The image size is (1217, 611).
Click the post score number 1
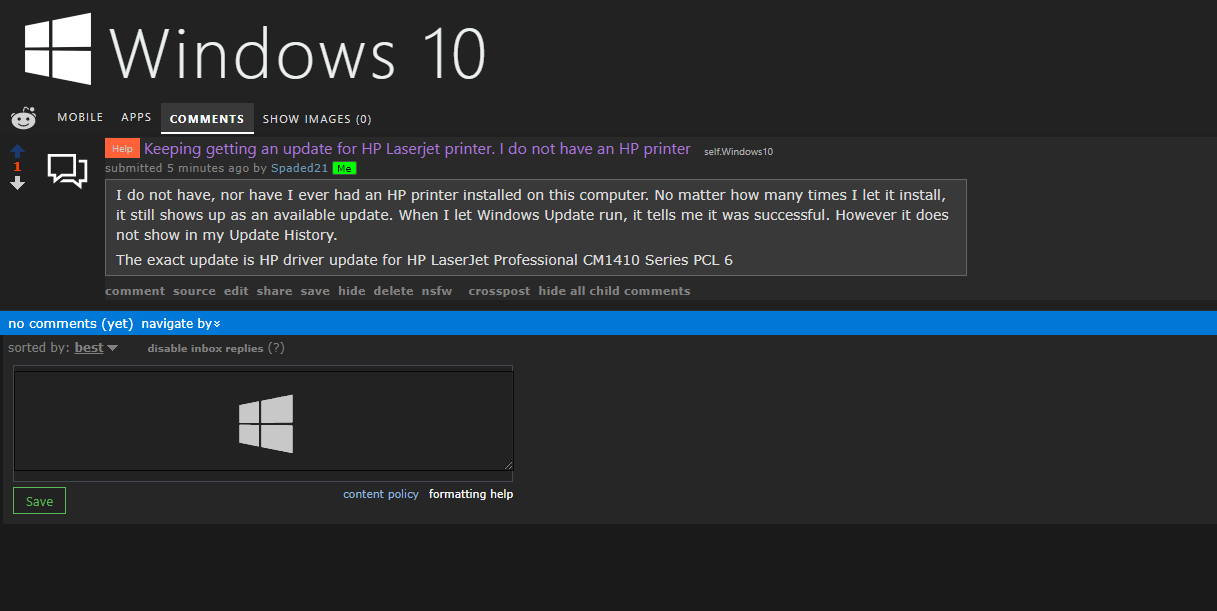[17, 167]
